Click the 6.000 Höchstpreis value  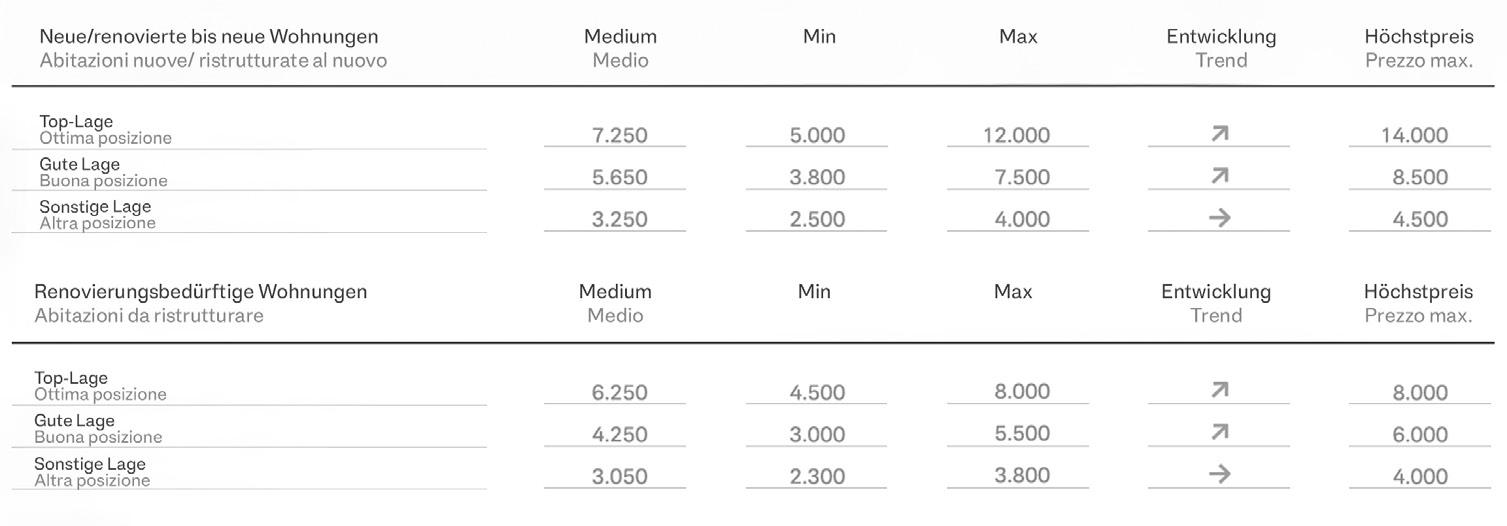[1420, 434]
